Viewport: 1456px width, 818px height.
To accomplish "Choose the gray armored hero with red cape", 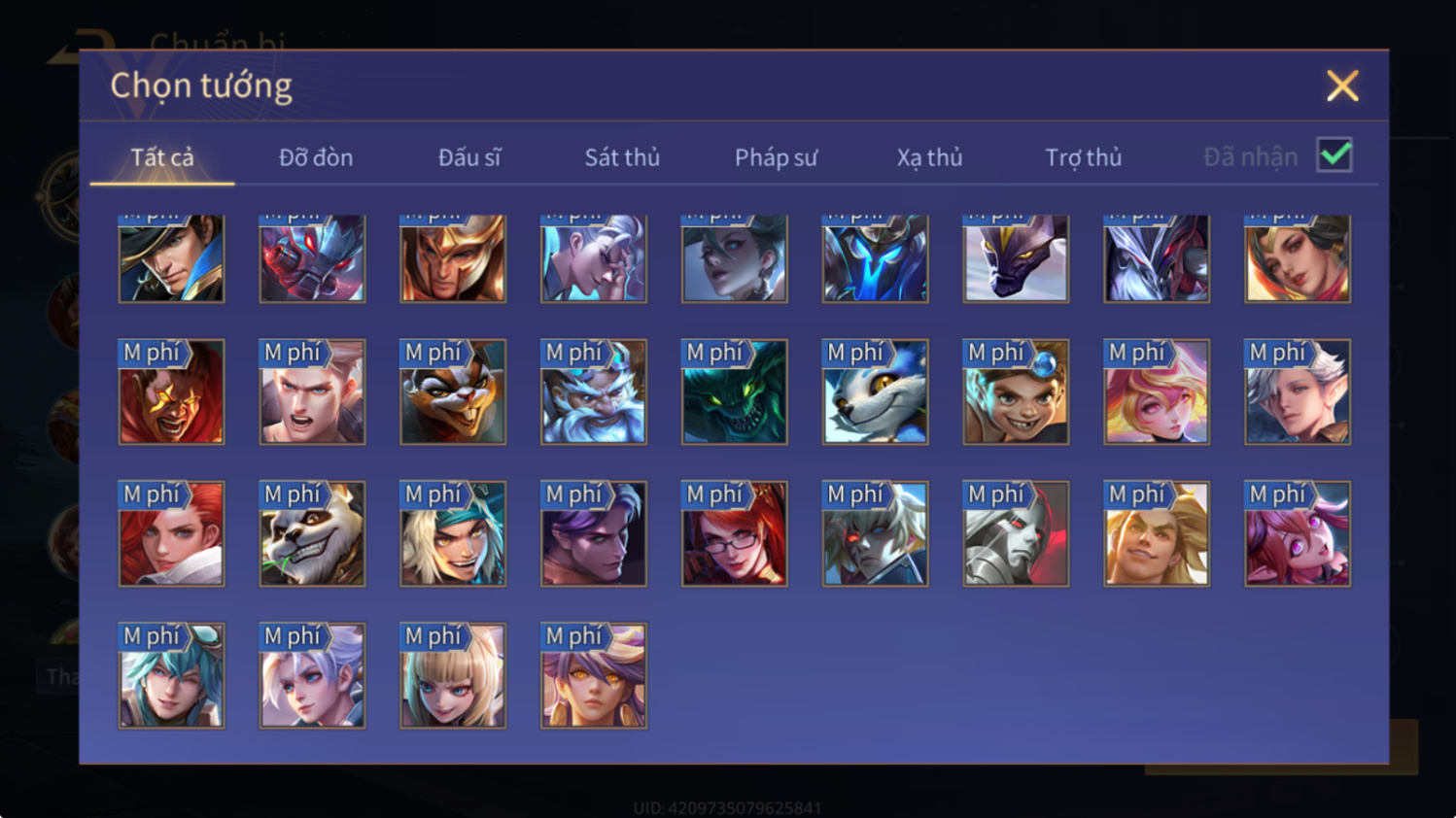I will tap(1016, 533).
